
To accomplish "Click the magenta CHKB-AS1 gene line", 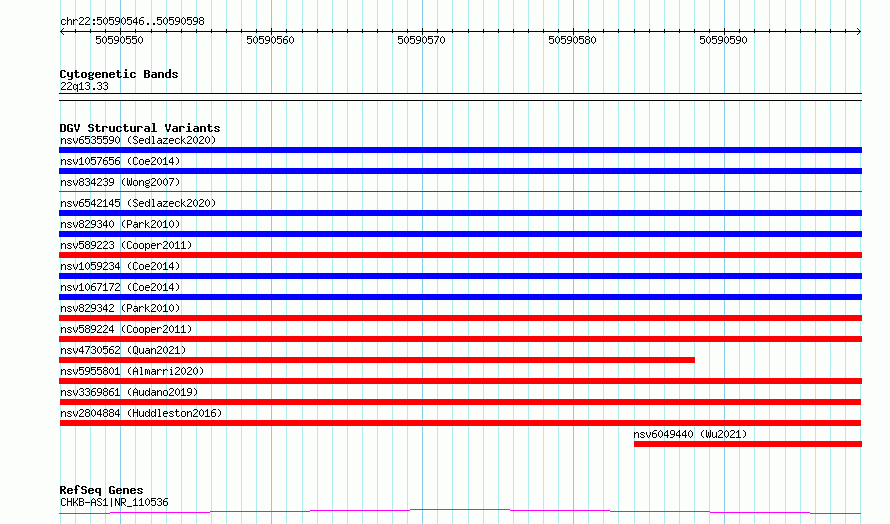I will 460,512.
